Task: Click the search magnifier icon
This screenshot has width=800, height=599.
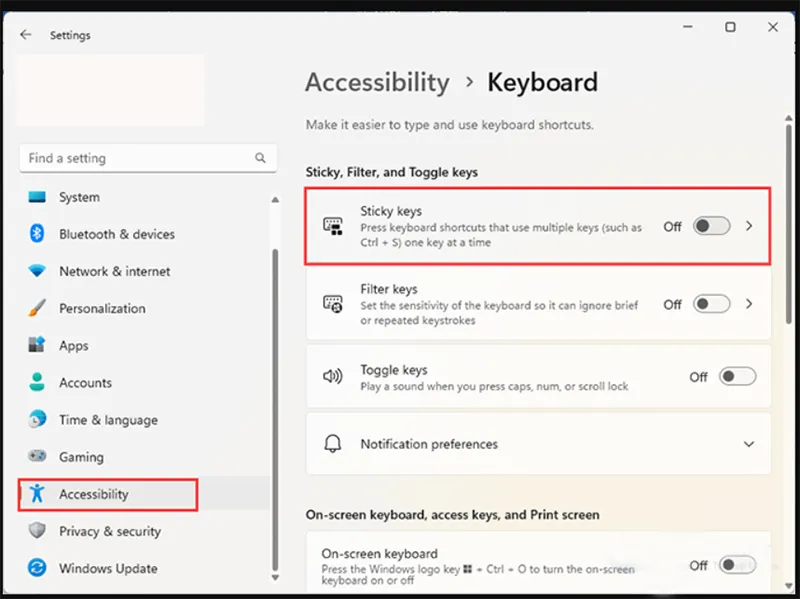Action: pyautogui.click(x=259, y=158)
